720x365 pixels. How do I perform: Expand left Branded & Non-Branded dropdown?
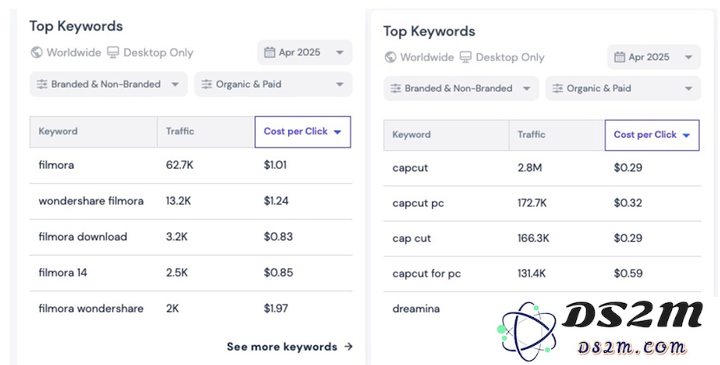(109, 84)
